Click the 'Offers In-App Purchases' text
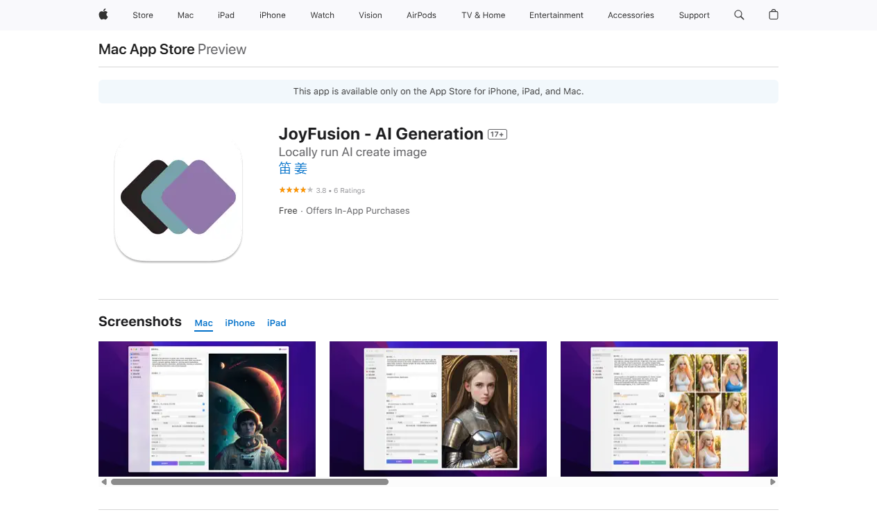The width and height of the screenshot is (877, 528). point(357,211)
